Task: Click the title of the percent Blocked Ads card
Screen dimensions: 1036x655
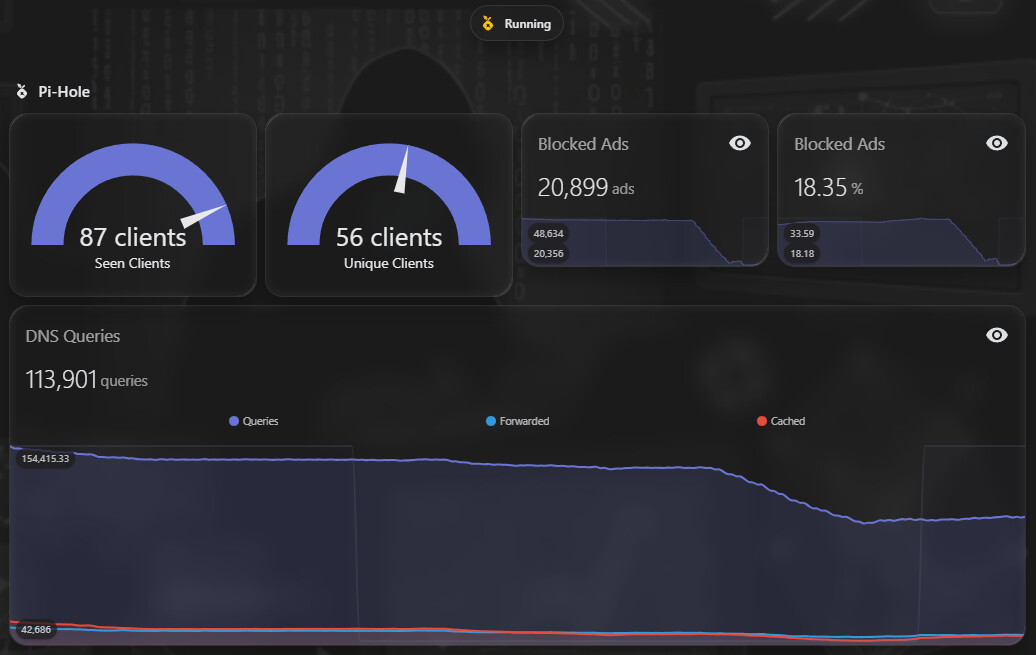Action: (x=839, y=144)
